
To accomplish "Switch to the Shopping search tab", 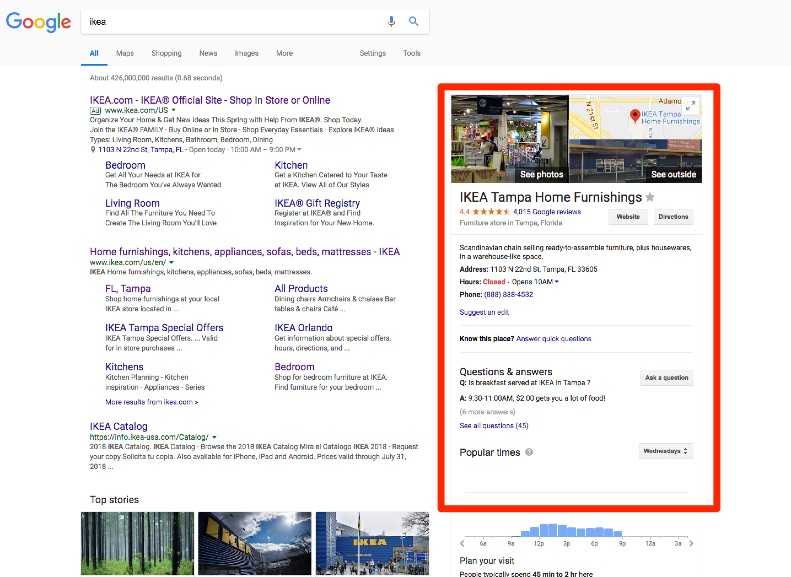I will (x=166, y=53).
